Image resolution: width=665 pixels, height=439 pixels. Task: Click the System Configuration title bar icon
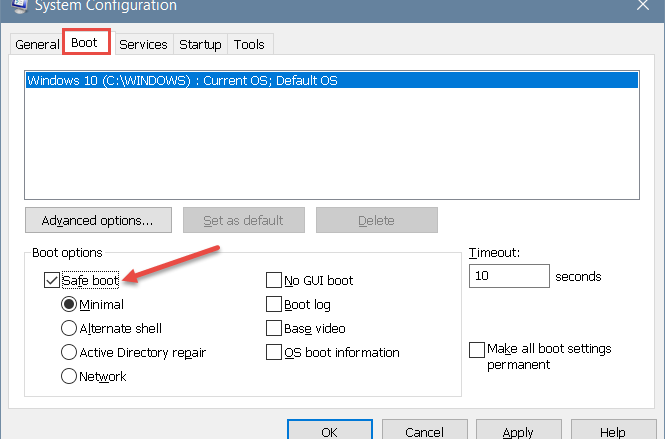tap(19, 6)
